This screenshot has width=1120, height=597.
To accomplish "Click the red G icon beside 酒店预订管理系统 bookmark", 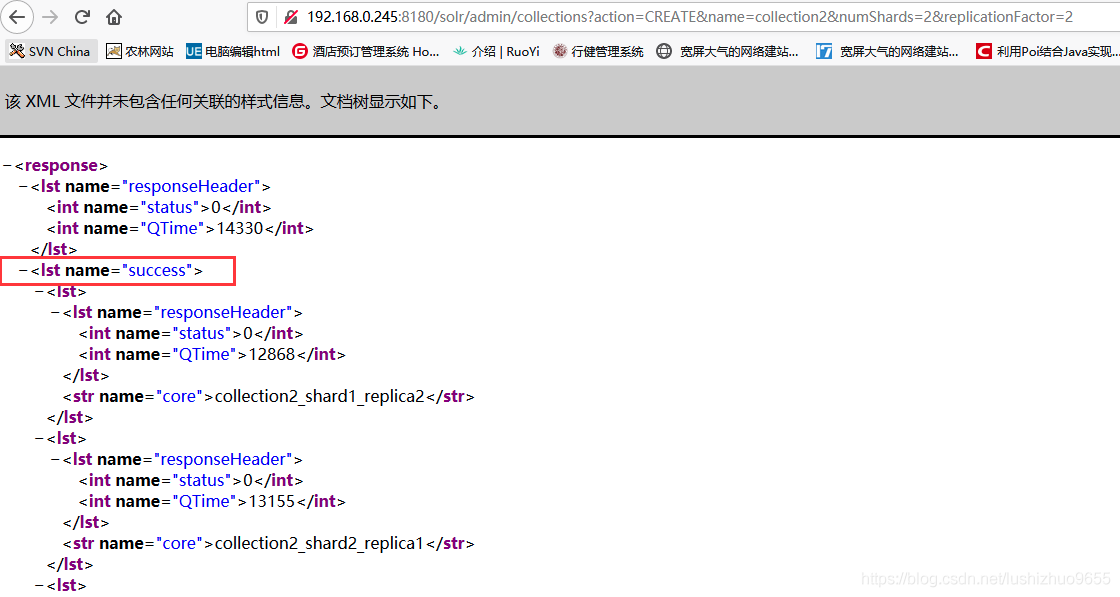I will 299,51.
